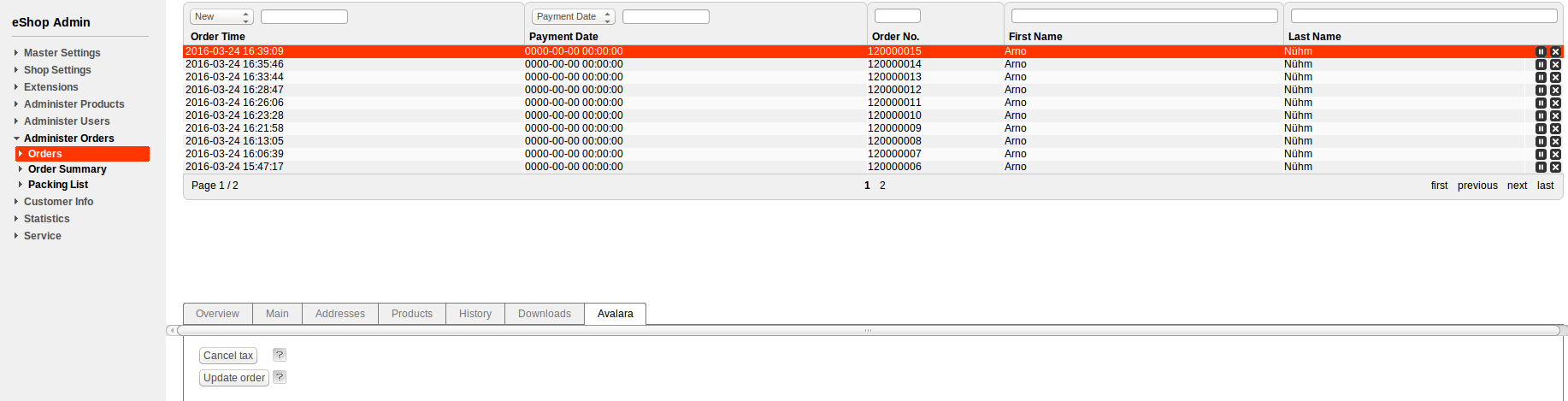This screenshot has height=401, width=1568.
Task: Click delete X icon for order 120000009
Action: coord(1555,128)
